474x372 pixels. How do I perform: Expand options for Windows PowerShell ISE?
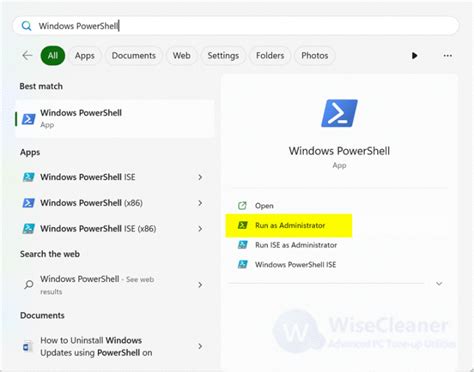point(200,177)
